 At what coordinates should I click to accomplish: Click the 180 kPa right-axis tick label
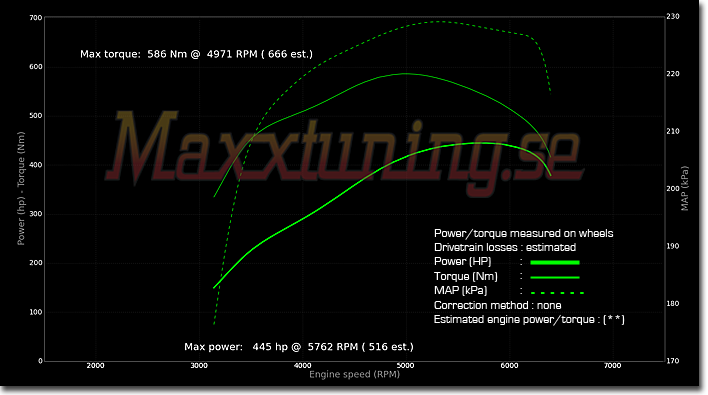point(673,304)
